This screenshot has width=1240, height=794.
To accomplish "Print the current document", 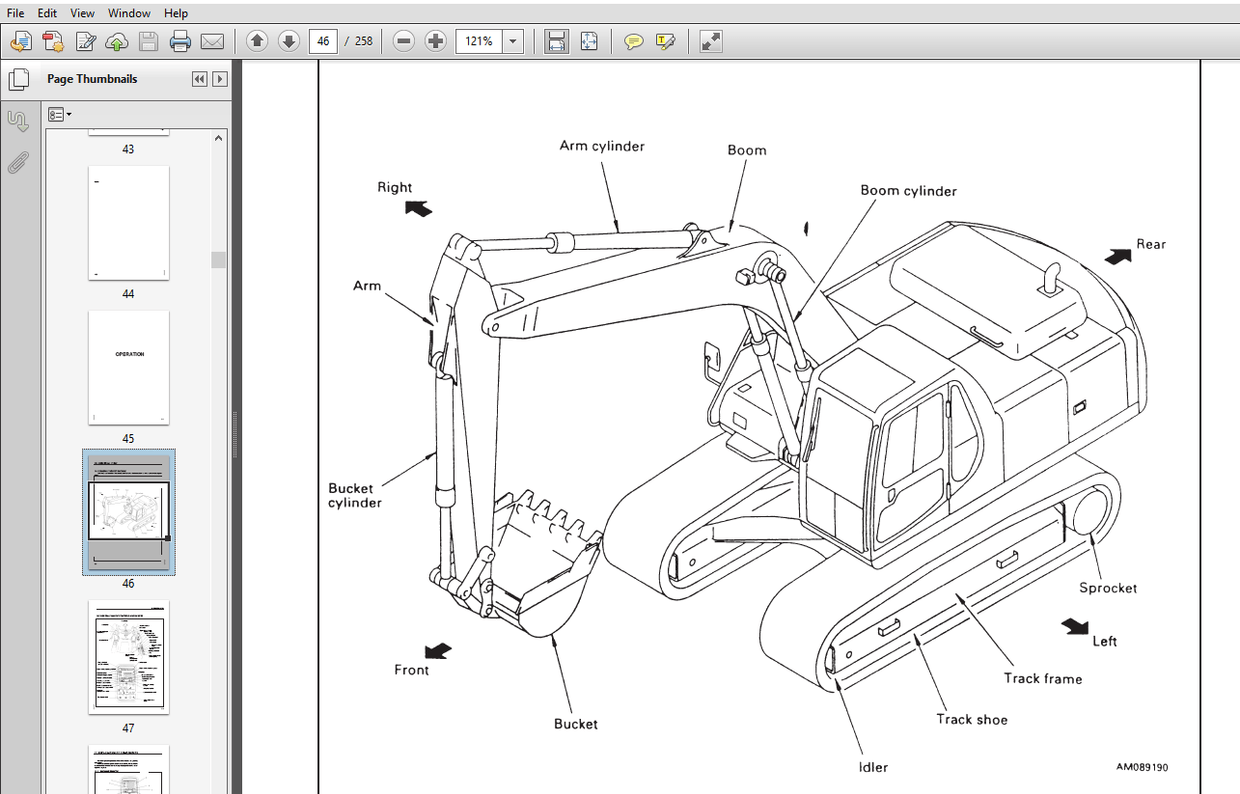I will [x=180, y=41].
